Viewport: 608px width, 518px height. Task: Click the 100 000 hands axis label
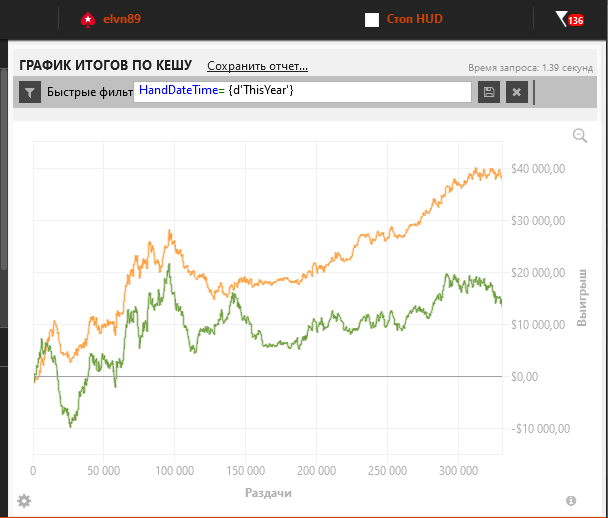[x=174, y=471]
